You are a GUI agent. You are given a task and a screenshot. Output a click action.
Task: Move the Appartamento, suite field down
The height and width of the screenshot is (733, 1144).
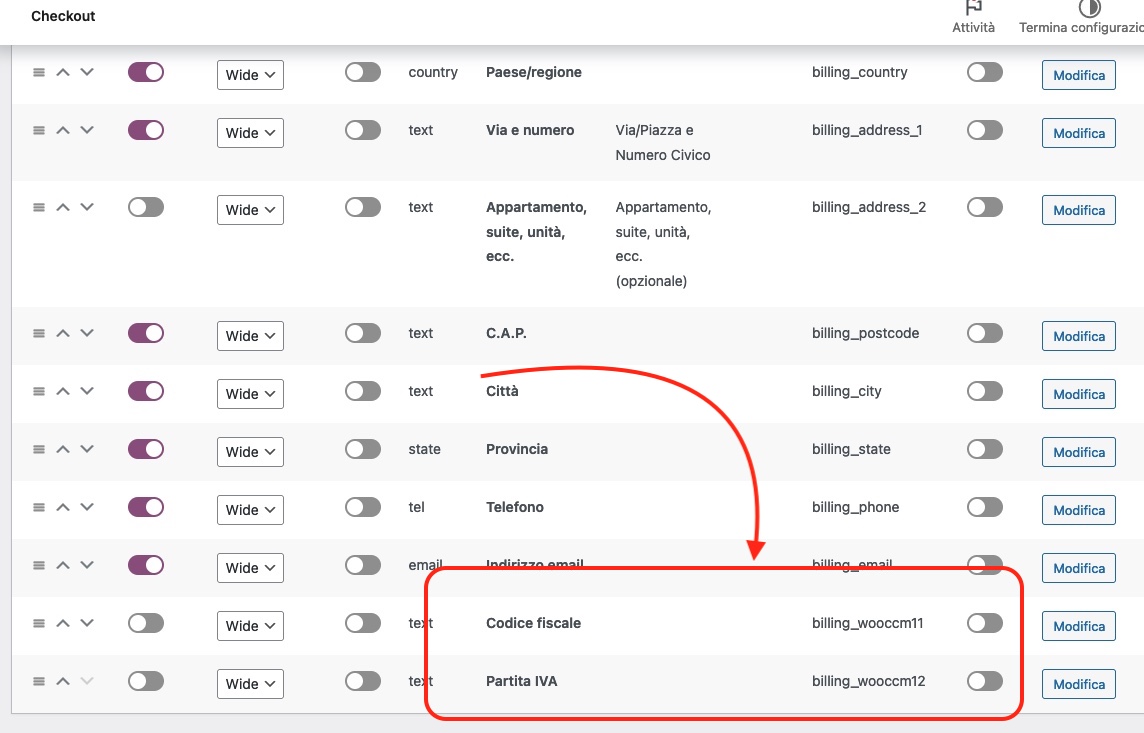point(87,207)
